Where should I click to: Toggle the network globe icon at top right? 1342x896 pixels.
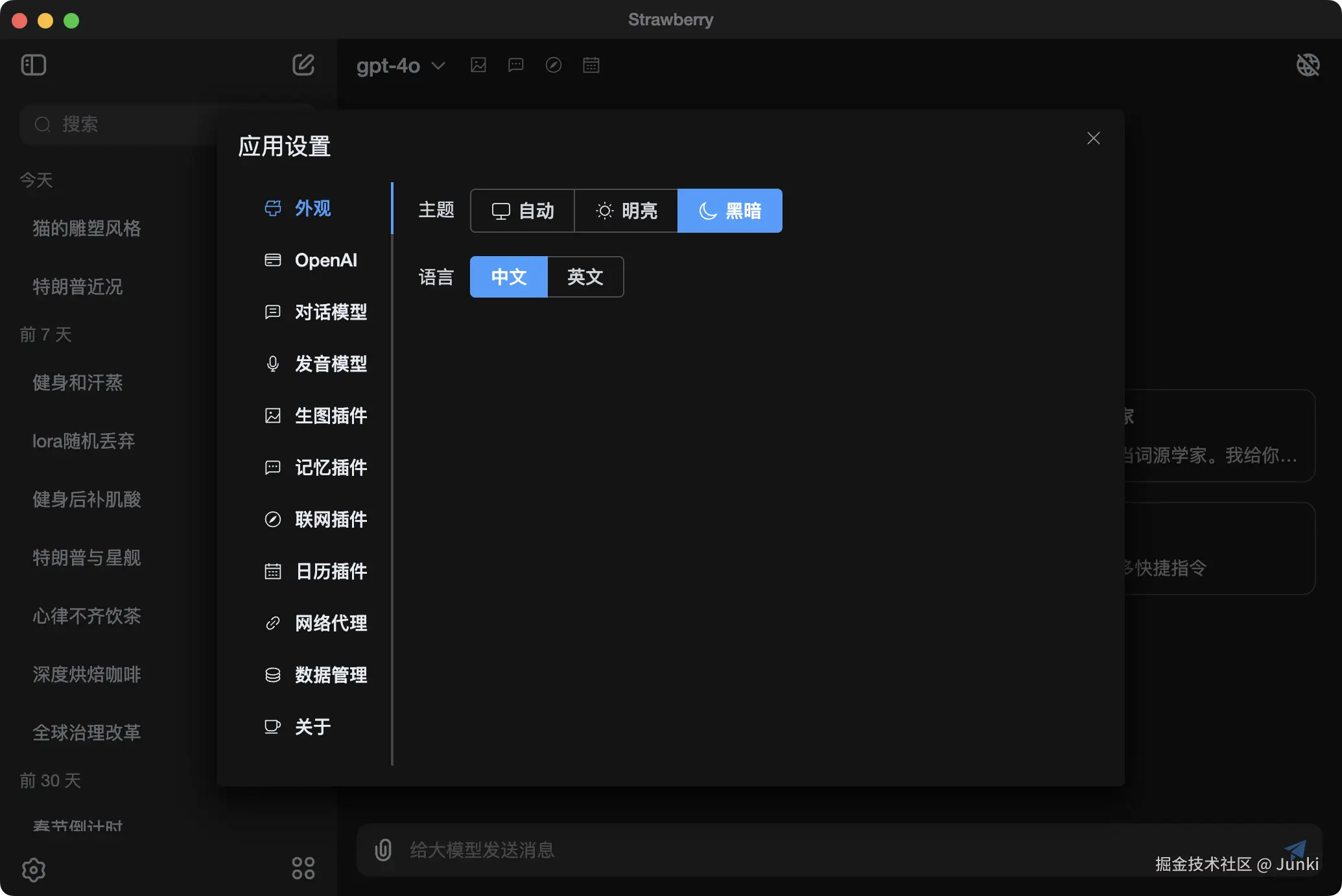pos(1308,65)
